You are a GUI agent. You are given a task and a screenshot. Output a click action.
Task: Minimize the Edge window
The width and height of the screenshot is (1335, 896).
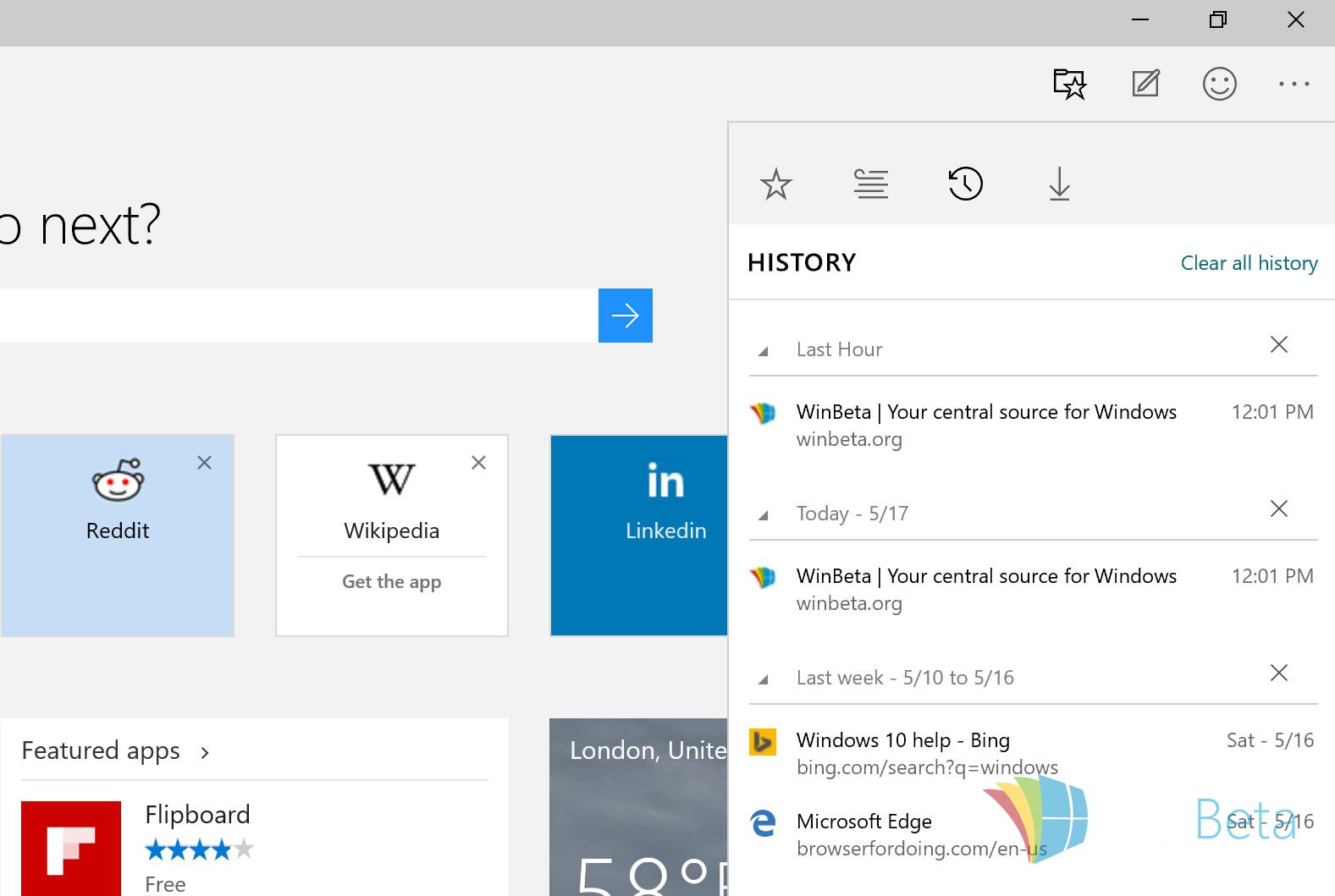click(1140, 19)
